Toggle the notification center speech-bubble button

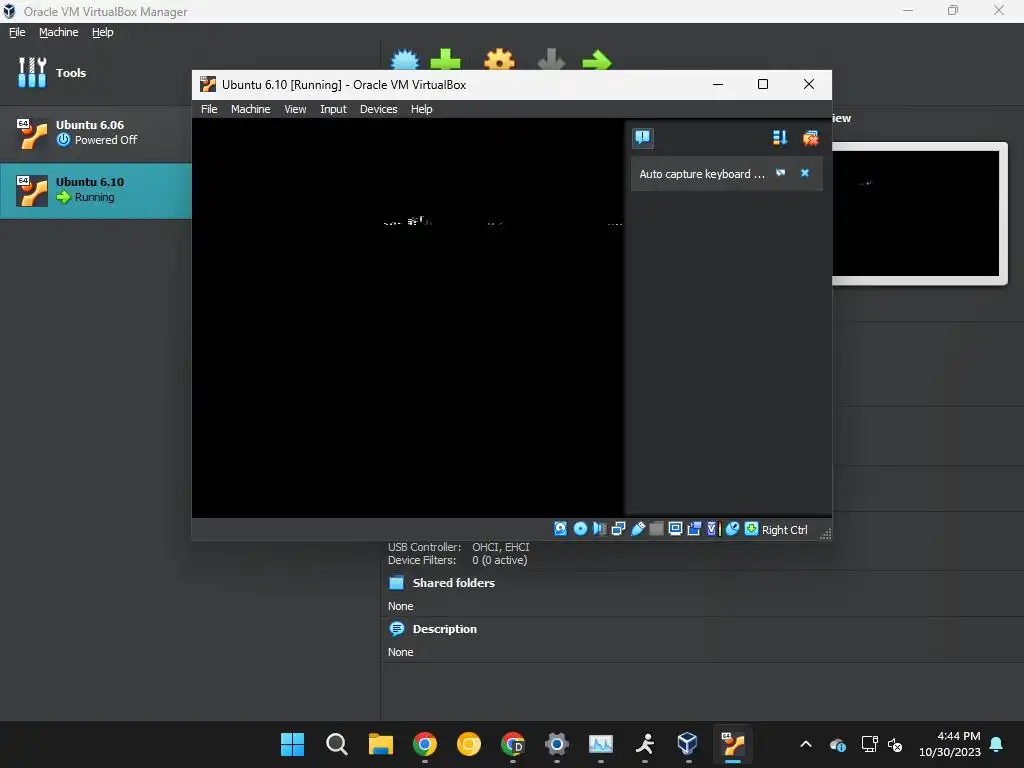pyautogui.click(x=643, y=138)
